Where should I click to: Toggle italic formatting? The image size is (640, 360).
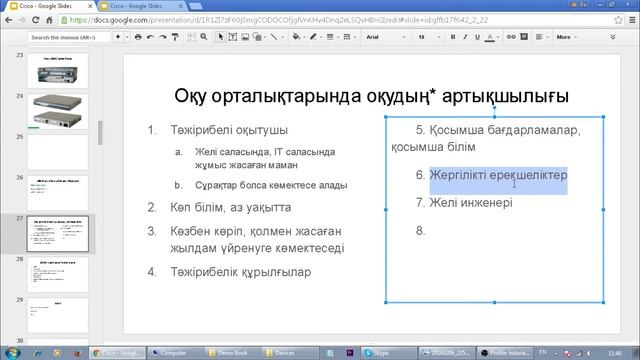[465, 37]
